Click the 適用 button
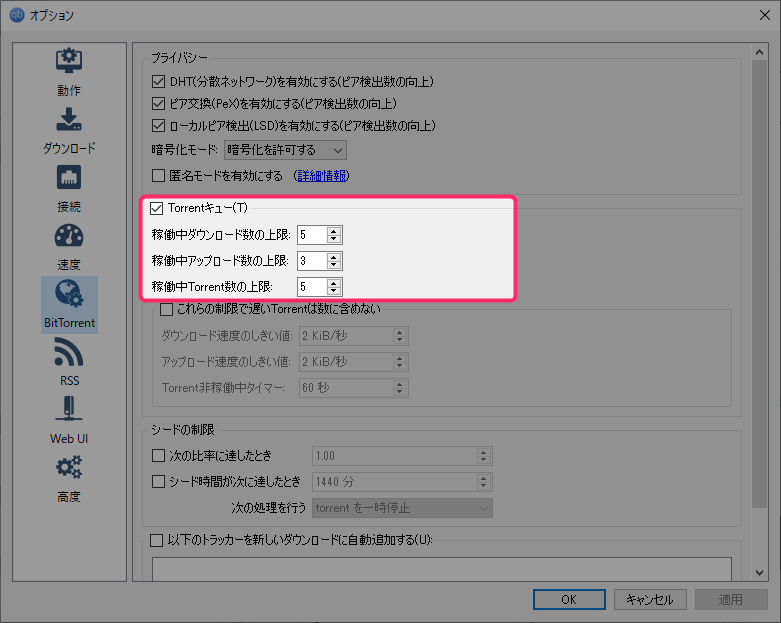 (x=731, y=600)
